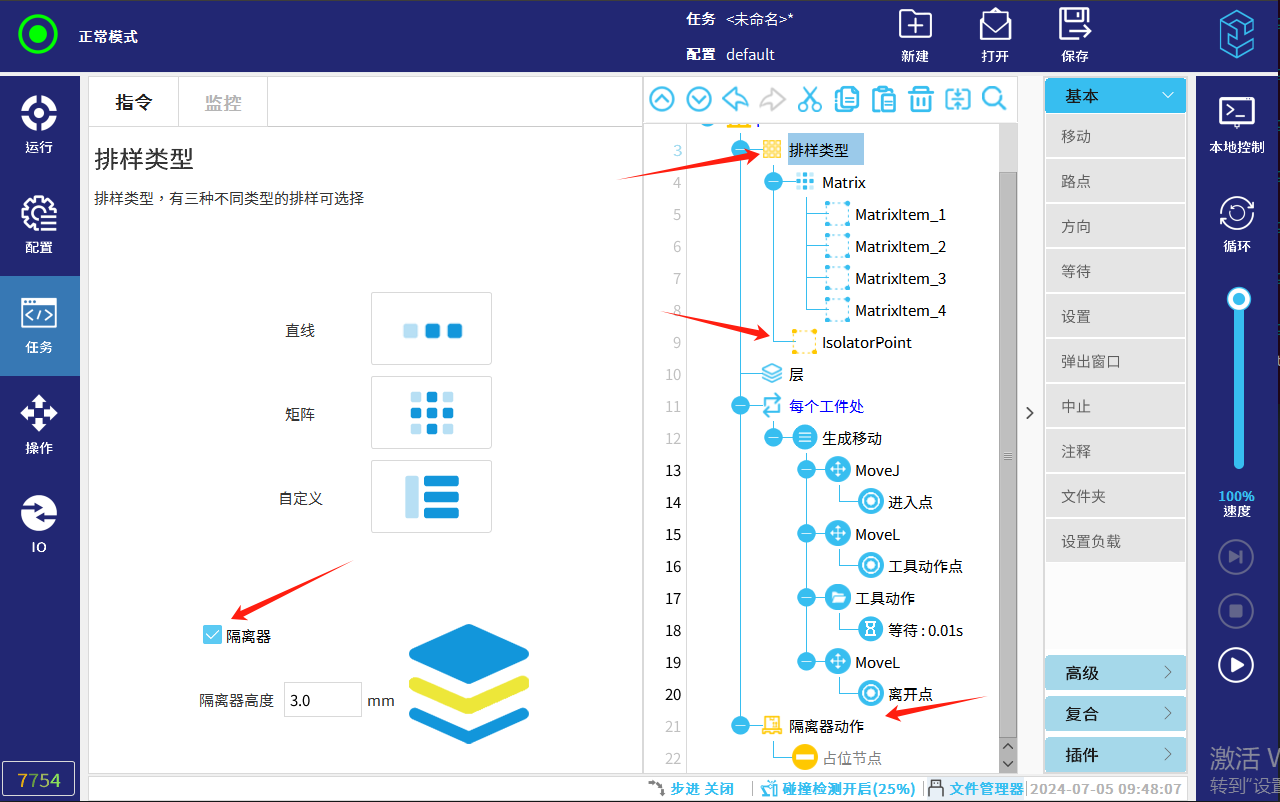Switch to the 监控 tab

pos(223,103)
